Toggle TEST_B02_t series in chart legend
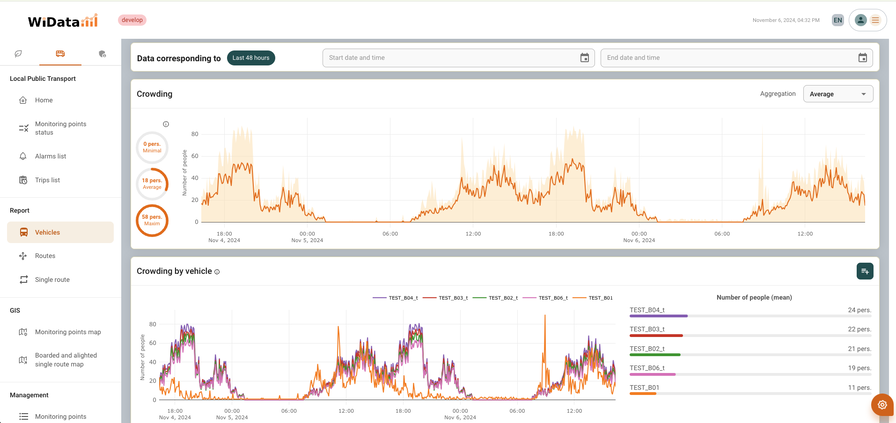Viewport: 896px width, 423px height. (x=495, y=298)
